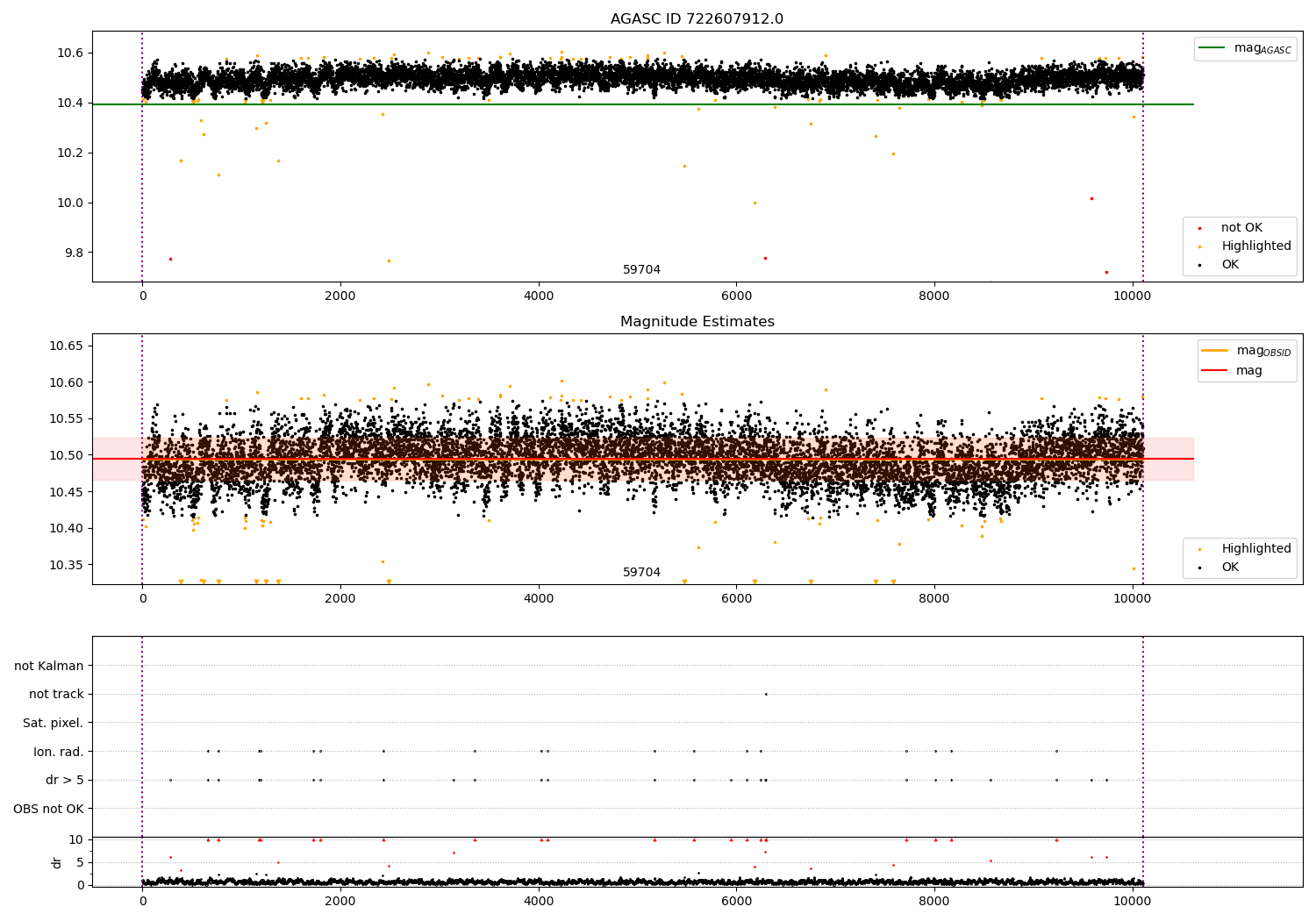Screen dimensions: 1316x921
Task: Click x-axis tick 4000 in top panel
Action: 539,296
